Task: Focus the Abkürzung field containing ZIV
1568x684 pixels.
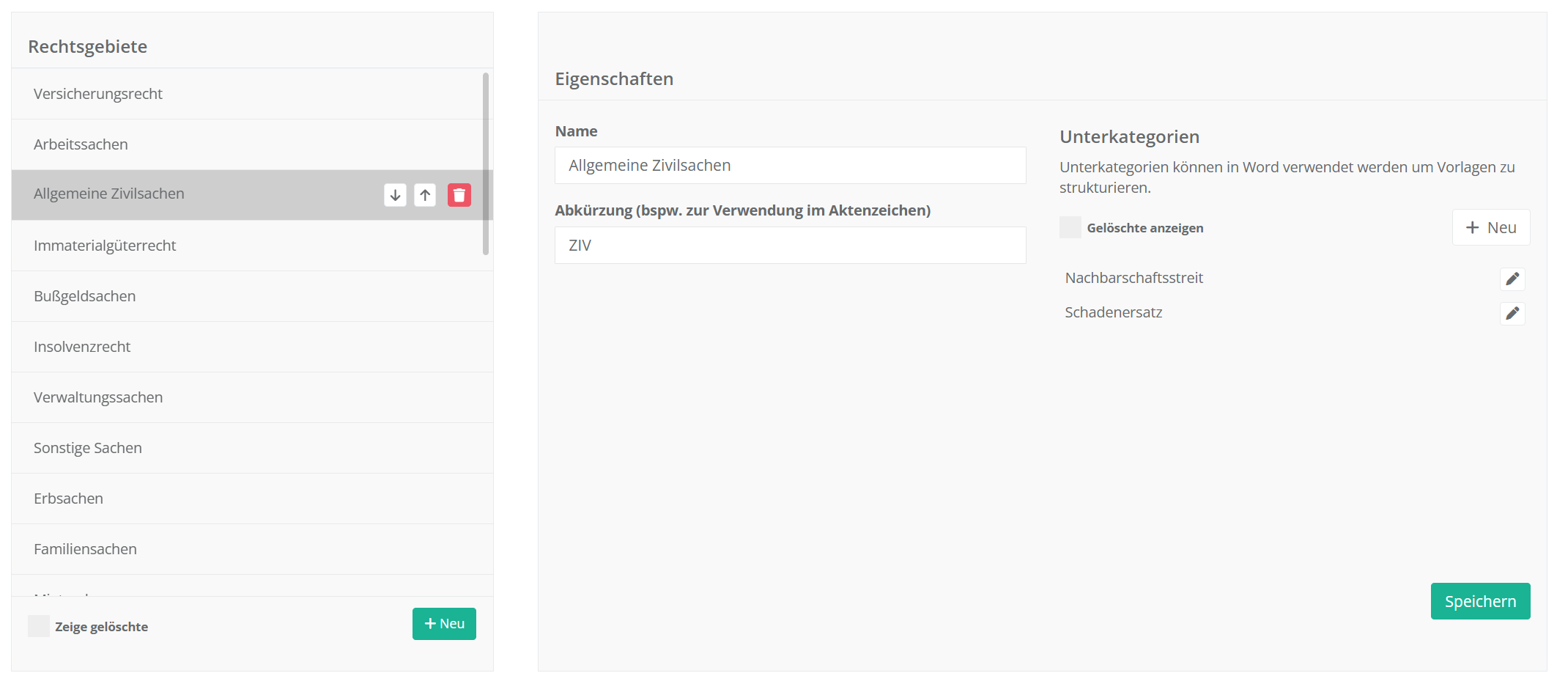Action: tap(790, 246)
